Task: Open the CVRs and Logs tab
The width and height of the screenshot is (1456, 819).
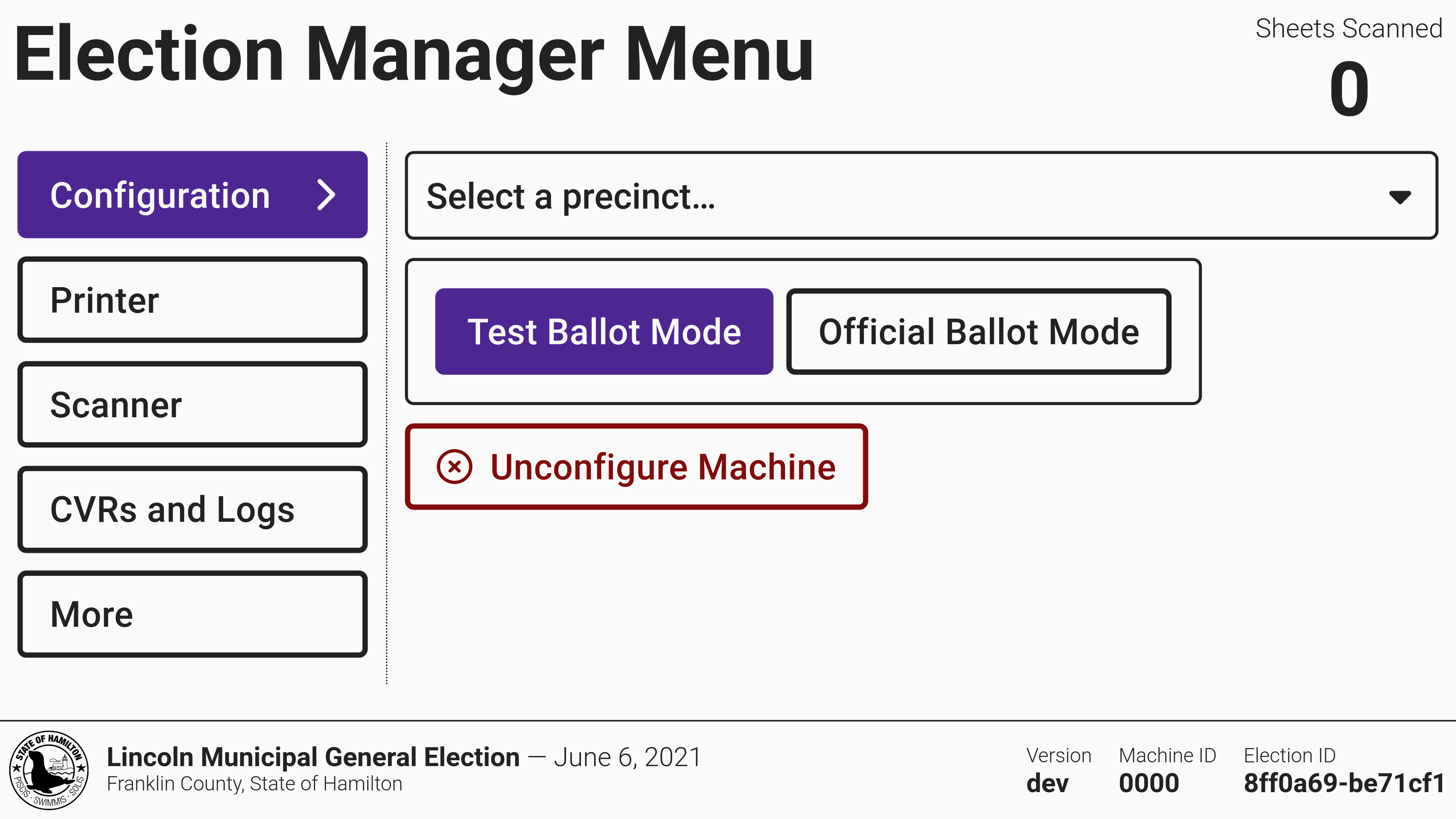Action: pos(192,510)
